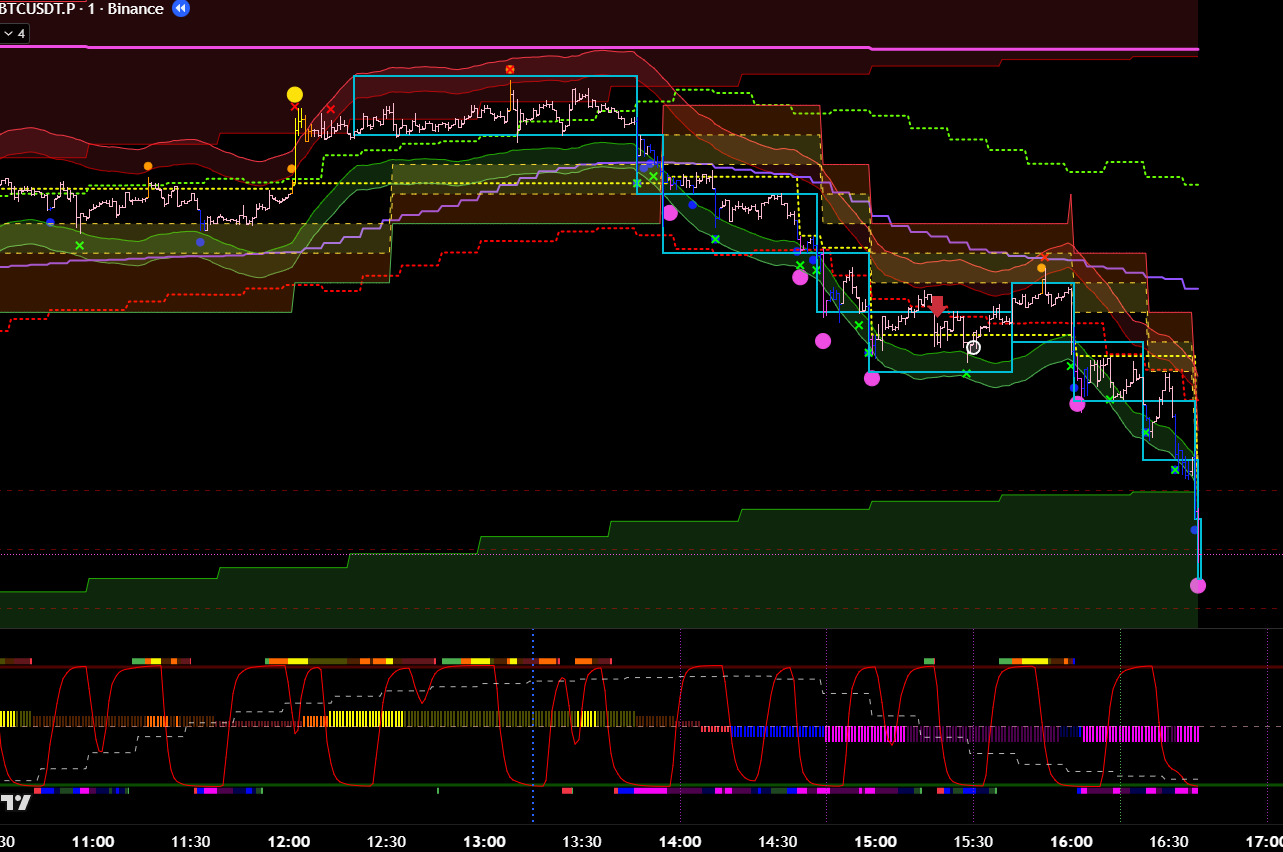Click the chevron beside the 4 count
The height and width of the screenshot is (852, 1283).
[x=9, y=34]
